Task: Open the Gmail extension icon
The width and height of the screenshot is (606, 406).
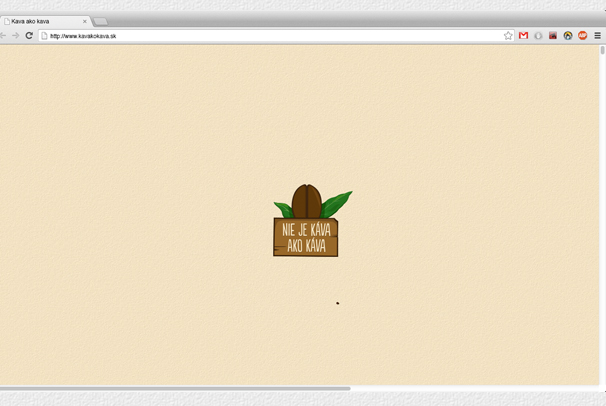Action: click(x=523, y=35)
